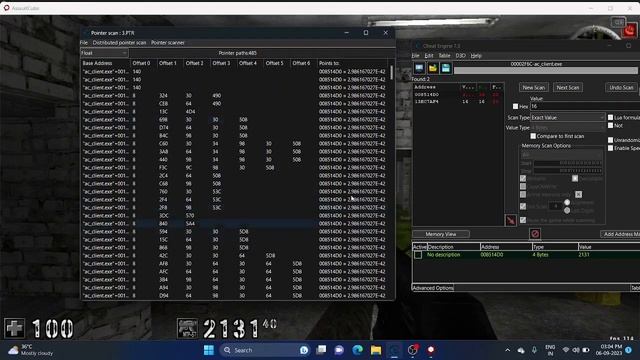Open the Scan Type Exact Value dropdown
This screenshot has width=640, height=360.
click(568, 117)
